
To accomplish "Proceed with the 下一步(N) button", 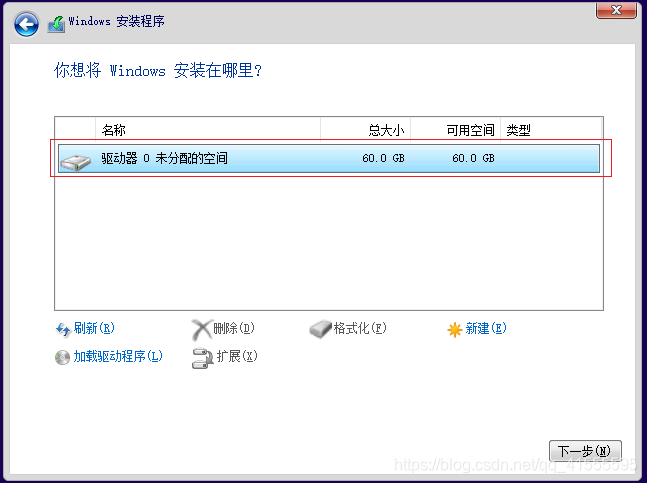I will pos(585,451).
